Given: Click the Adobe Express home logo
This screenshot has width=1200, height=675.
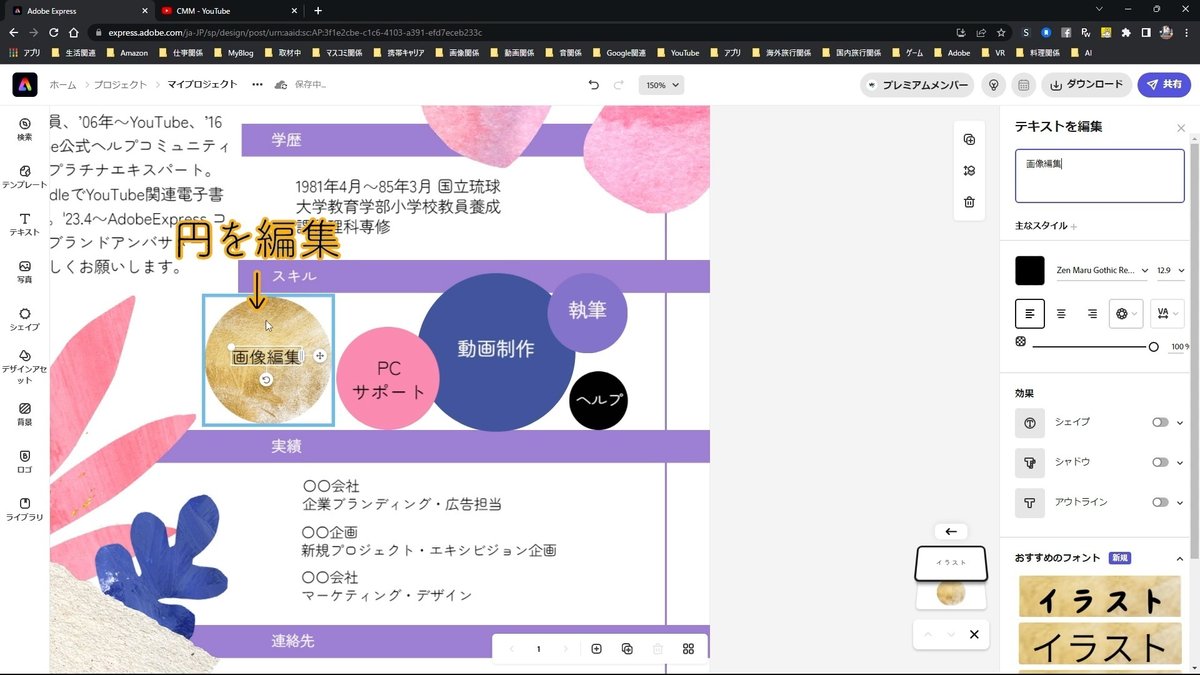Looking at the screenshot, I should click(25, 85).
